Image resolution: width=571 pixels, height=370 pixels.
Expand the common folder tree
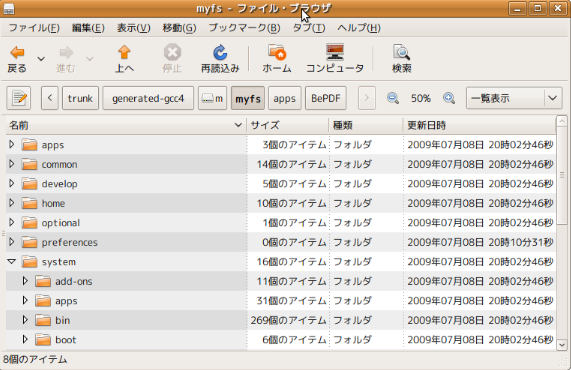point(12,164)
